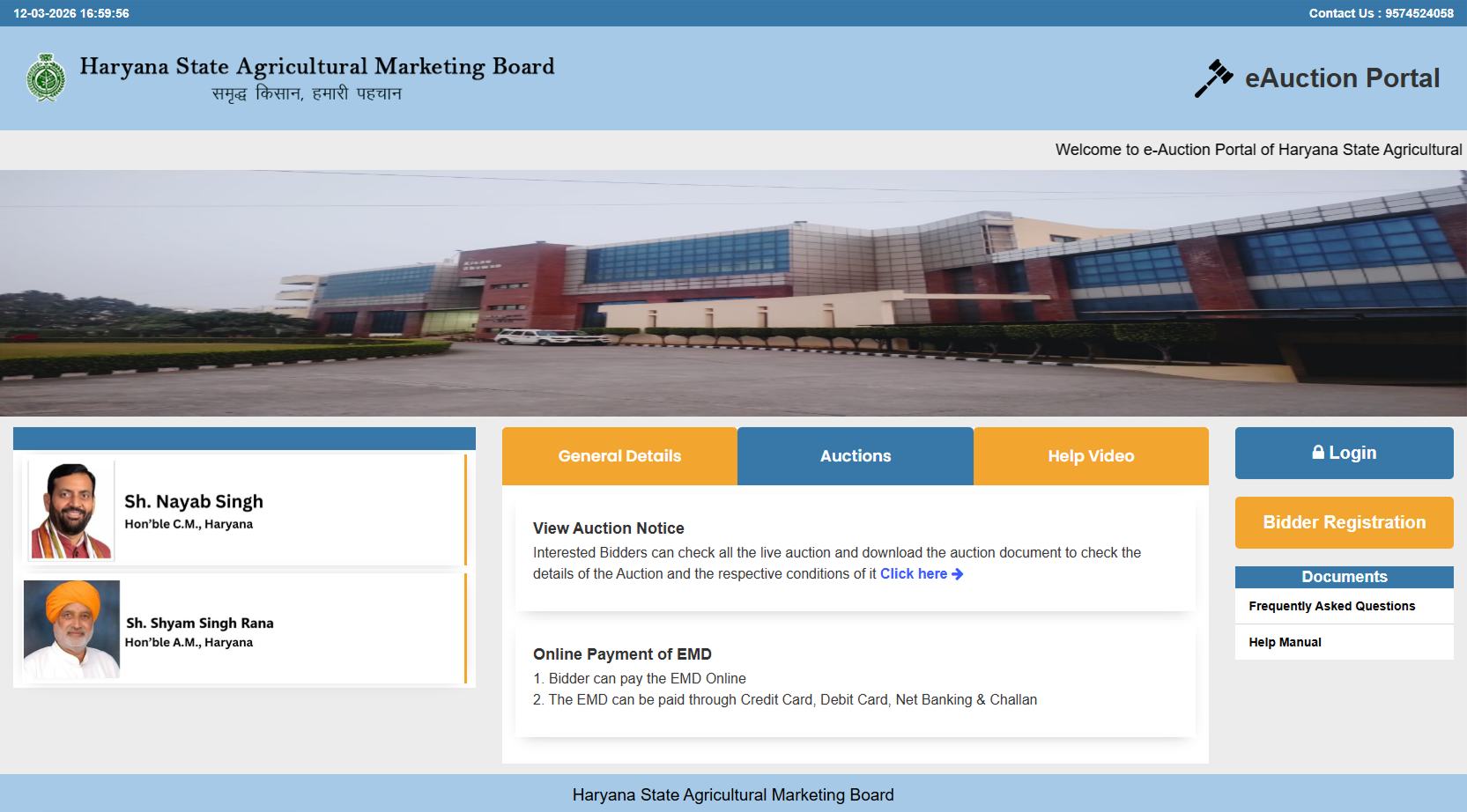Click the Documents panel header
Viewport: 1467px width, 812px height.
pos(1344,577)
